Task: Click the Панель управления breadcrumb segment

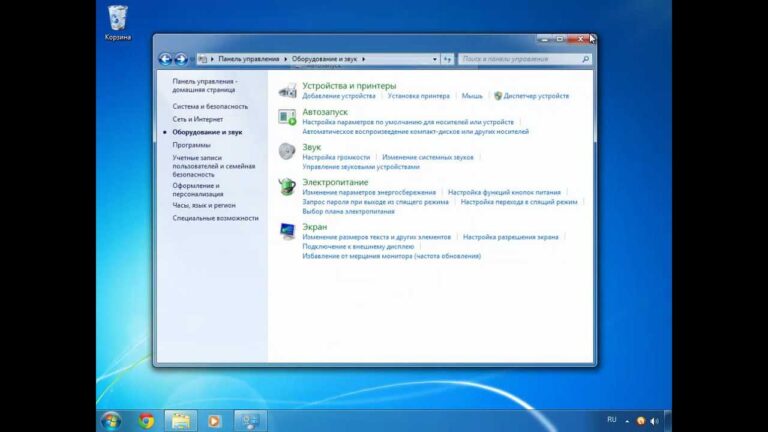Action: coord(249,59)
